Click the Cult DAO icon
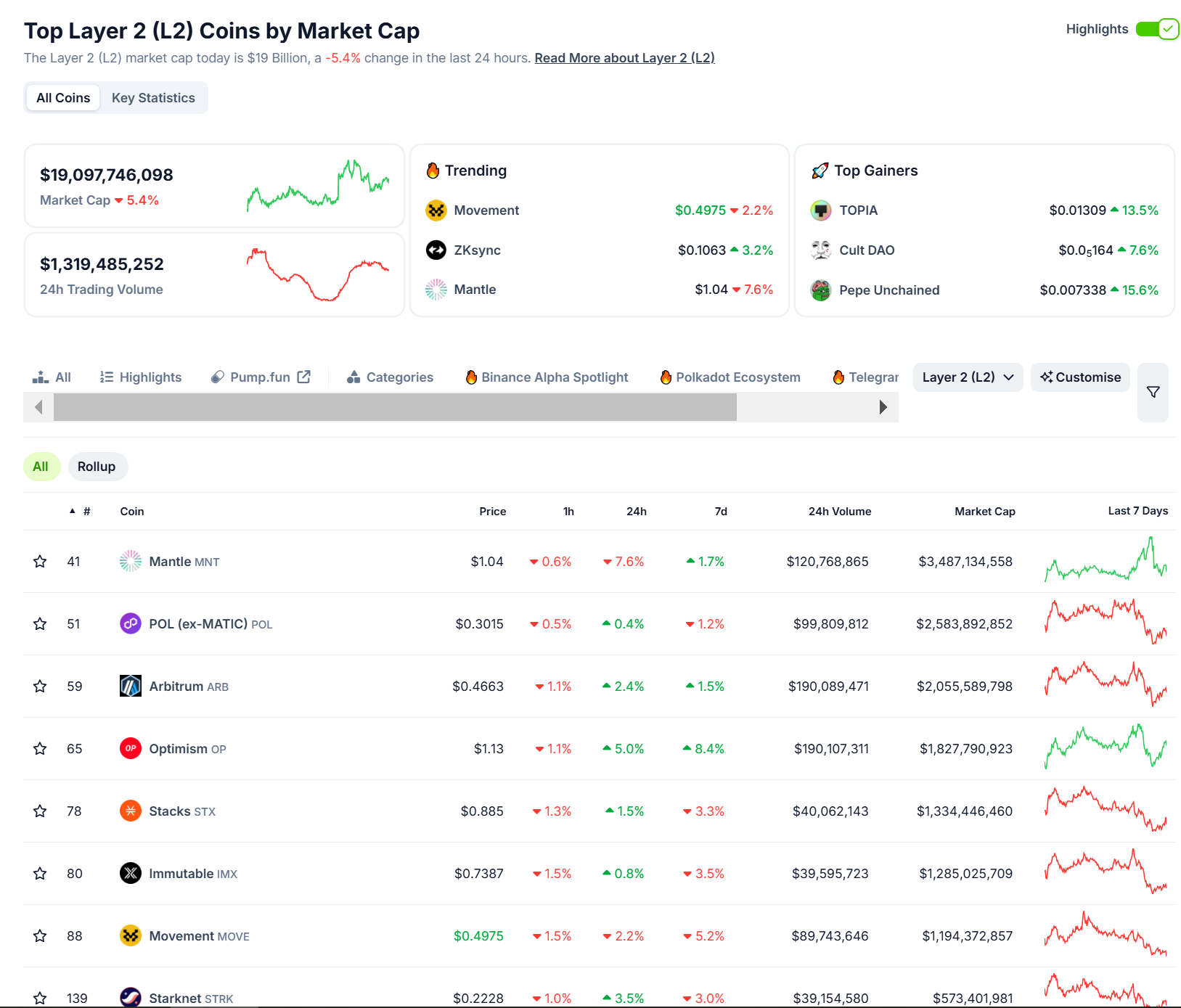Screen dimensions: 1181x1008 (821, 250)
